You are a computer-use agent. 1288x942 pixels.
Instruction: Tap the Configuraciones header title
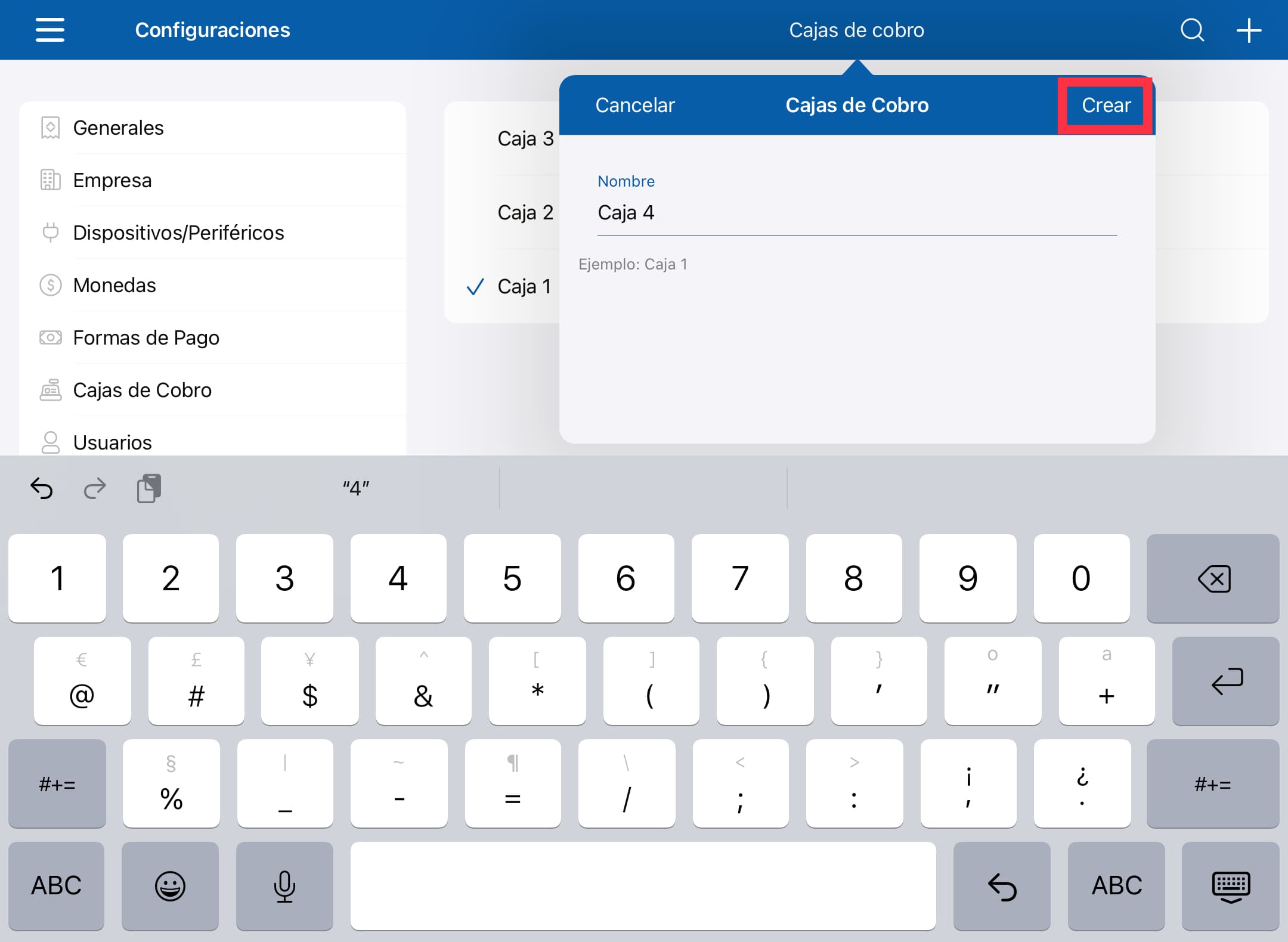point(212,30)
